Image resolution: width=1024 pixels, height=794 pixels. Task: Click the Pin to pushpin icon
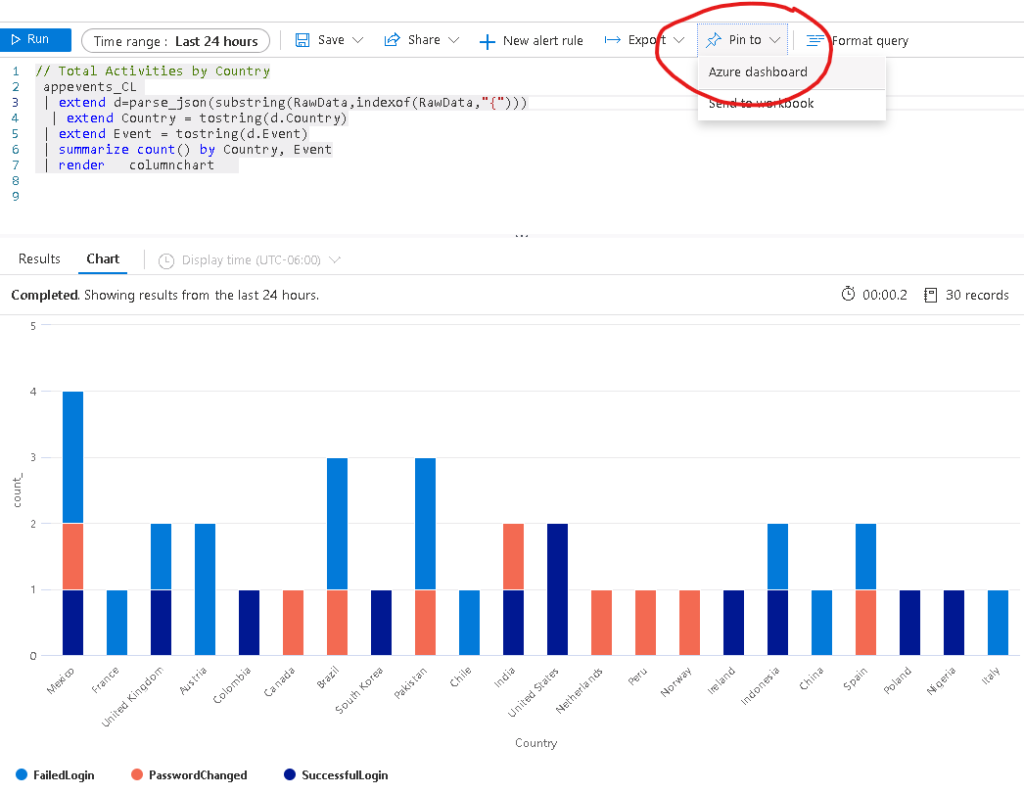coord(713,41)
